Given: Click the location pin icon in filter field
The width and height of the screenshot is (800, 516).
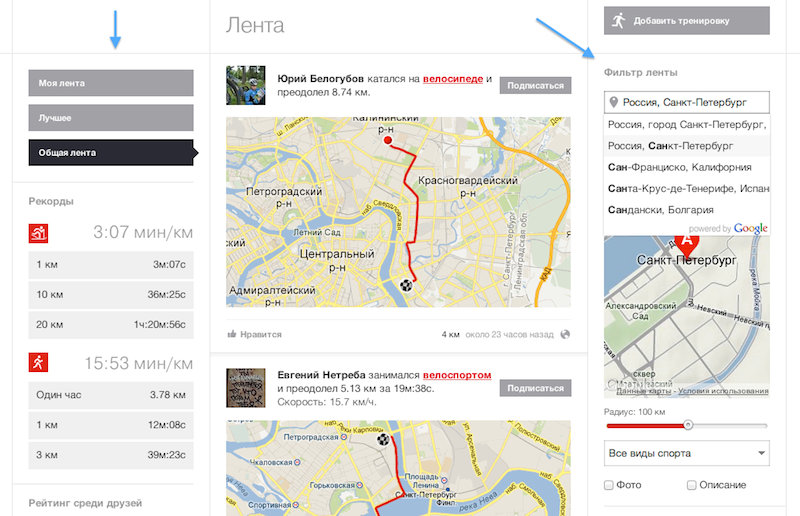Looking at the screenshot, I should click(613, 102).
